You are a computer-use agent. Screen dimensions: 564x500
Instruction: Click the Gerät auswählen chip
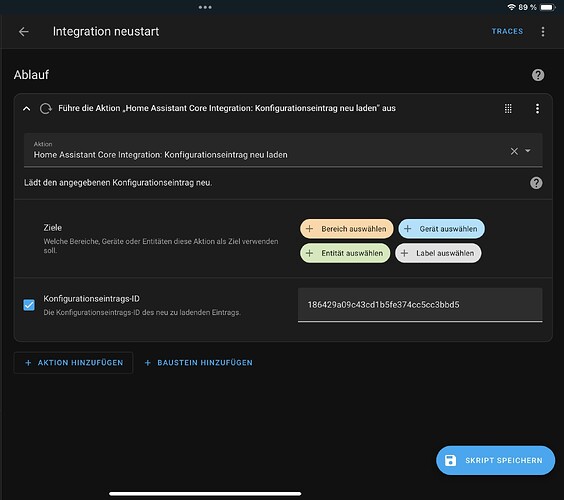coord(441,229)
